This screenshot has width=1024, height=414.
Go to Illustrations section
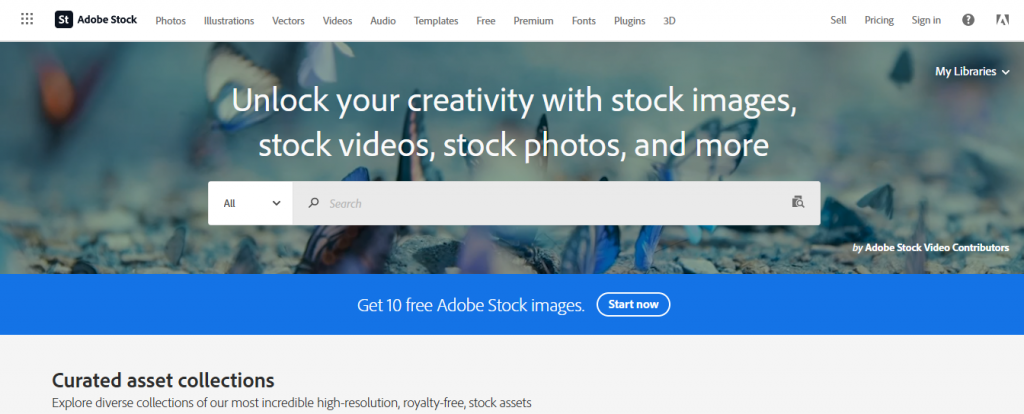(229, 20)
